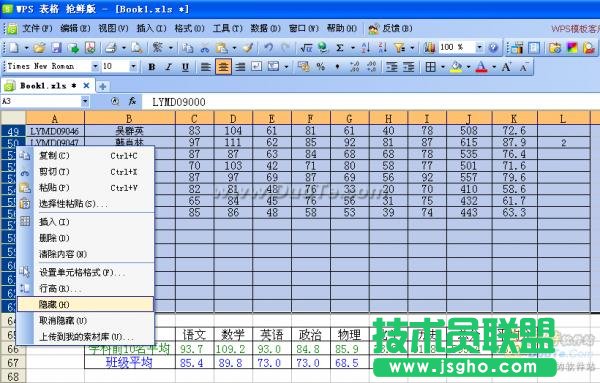Screen dimensions: 600x383
Task: Open the 文件(F) menu
Action: [37, 28]
